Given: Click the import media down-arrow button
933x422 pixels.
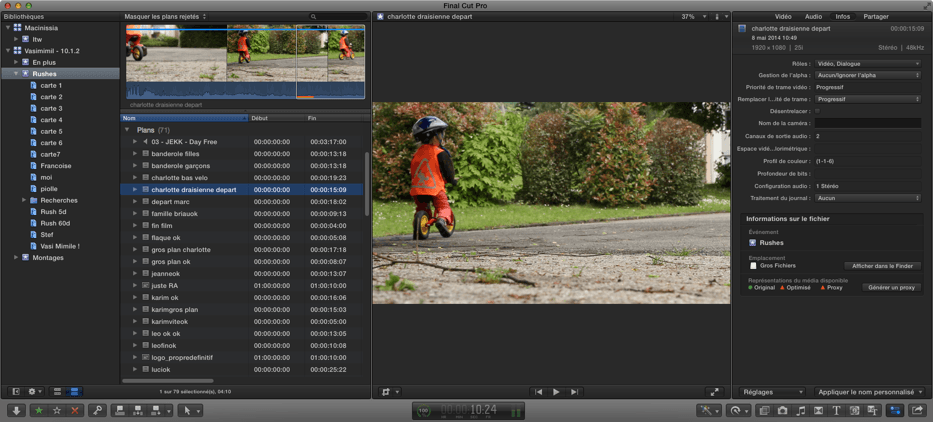Looking at the screenshot, I should pos(16,410).
